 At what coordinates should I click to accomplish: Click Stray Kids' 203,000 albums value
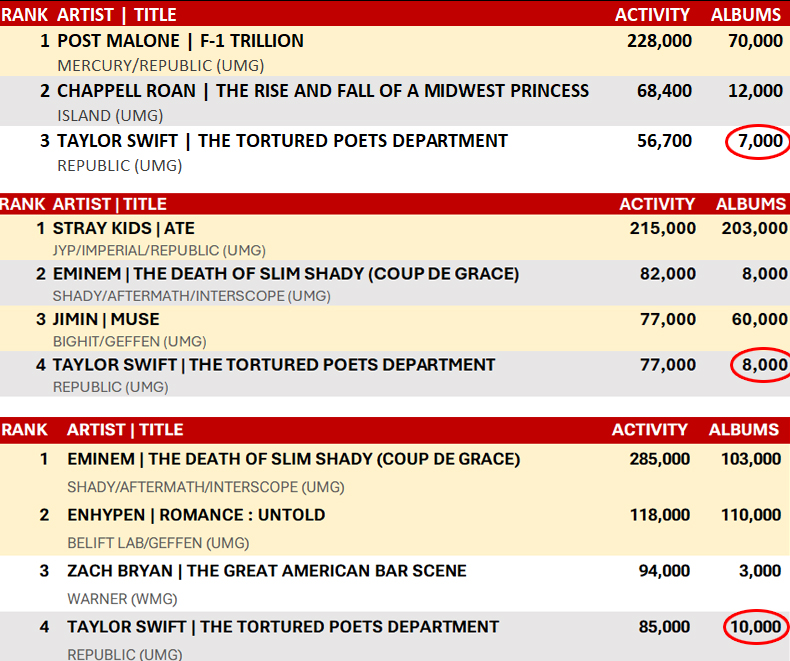(754, 228)
